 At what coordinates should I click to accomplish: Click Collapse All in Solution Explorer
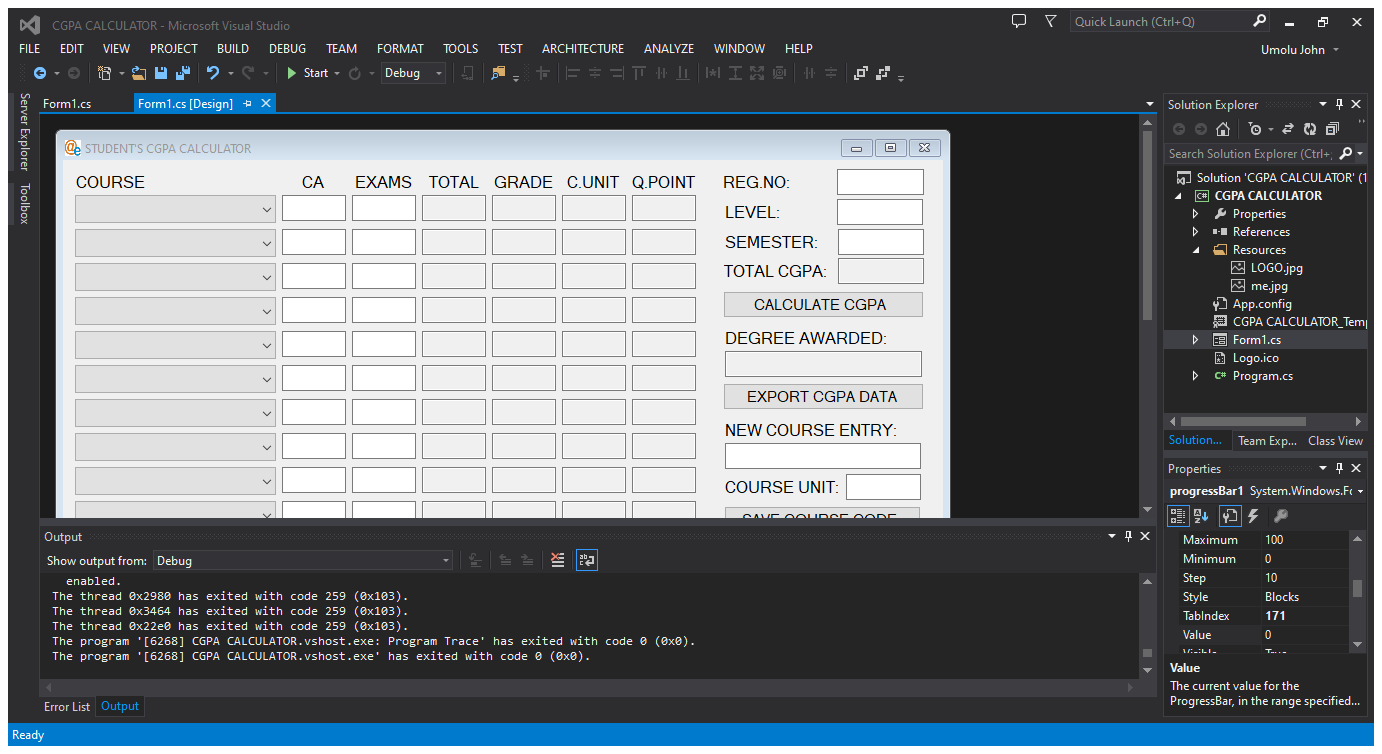point(1332,129)
